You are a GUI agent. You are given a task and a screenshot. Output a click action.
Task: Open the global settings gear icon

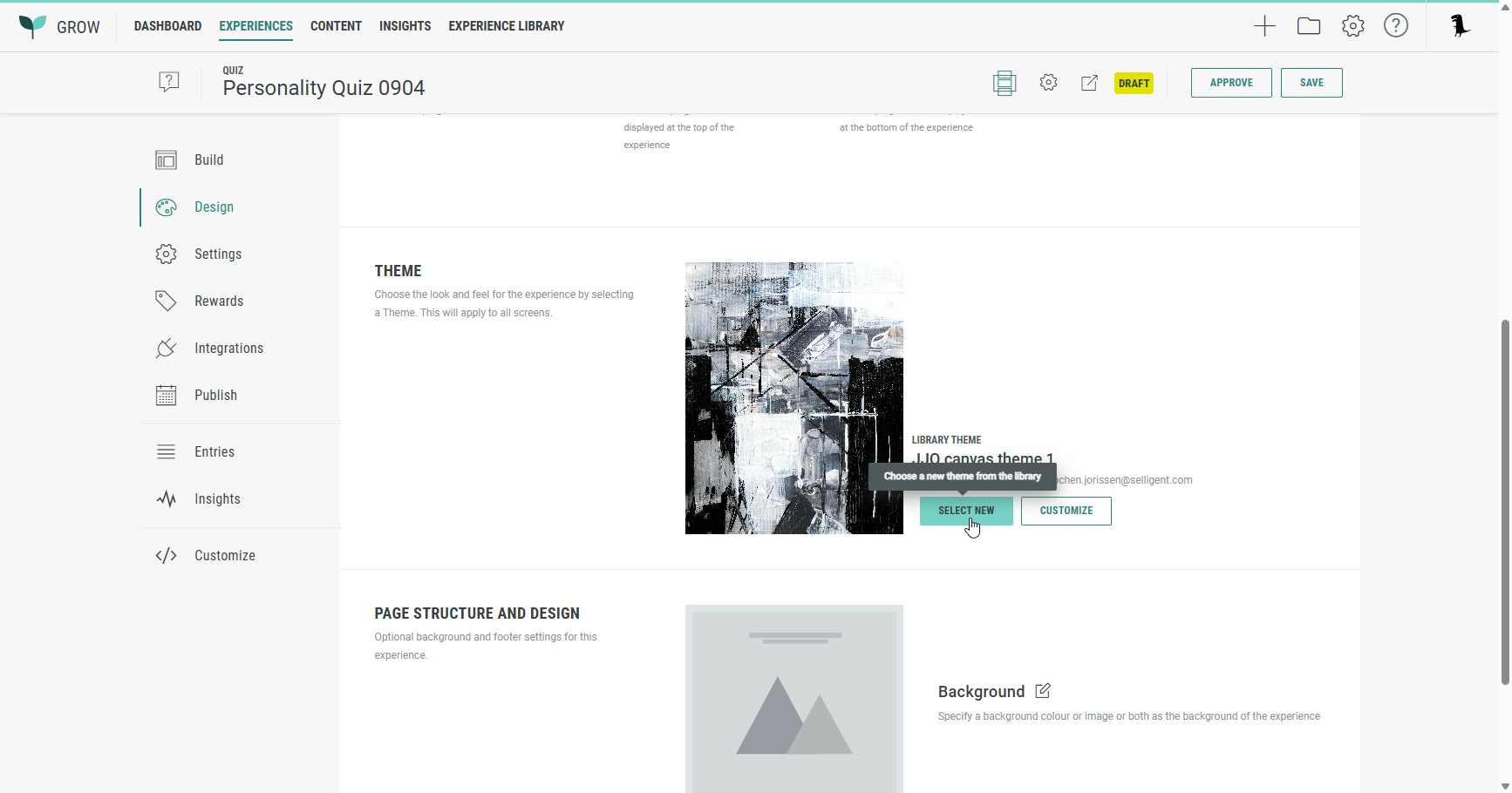click(x=1353, y=26)
